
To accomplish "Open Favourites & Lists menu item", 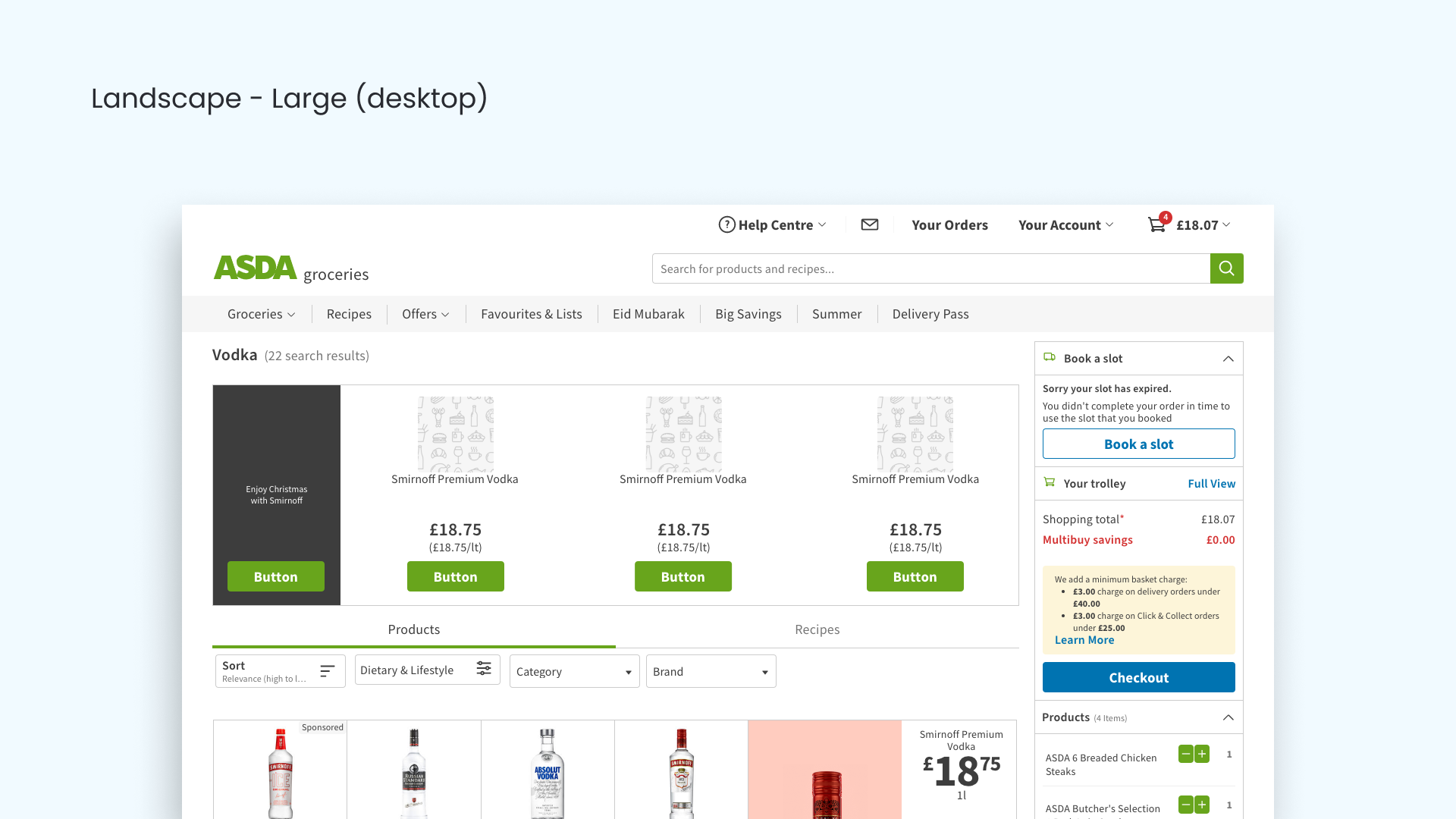I will point(532,314).
